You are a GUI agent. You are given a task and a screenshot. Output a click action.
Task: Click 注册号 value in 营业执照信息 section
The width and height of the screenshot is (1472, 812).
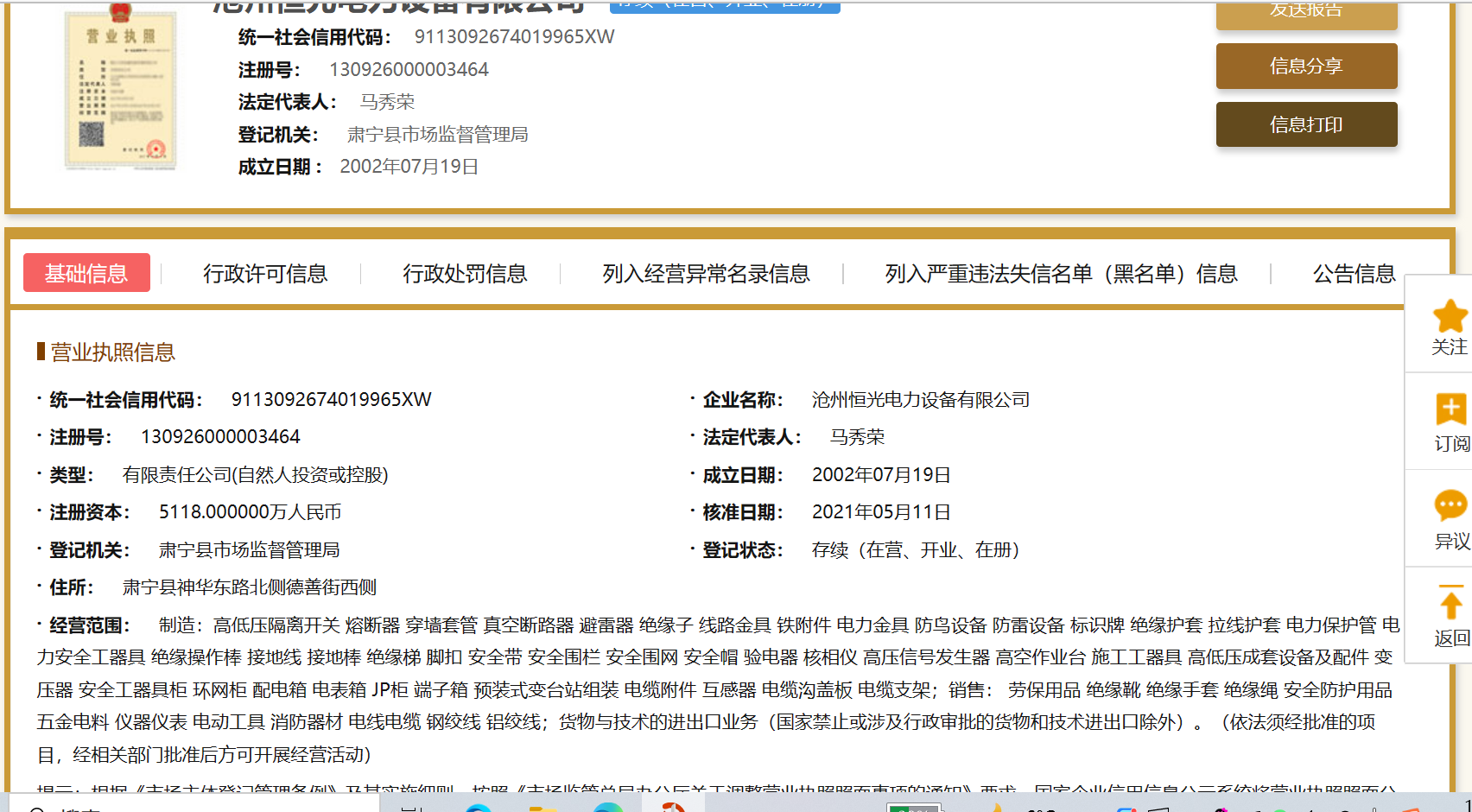click(220, 437)
